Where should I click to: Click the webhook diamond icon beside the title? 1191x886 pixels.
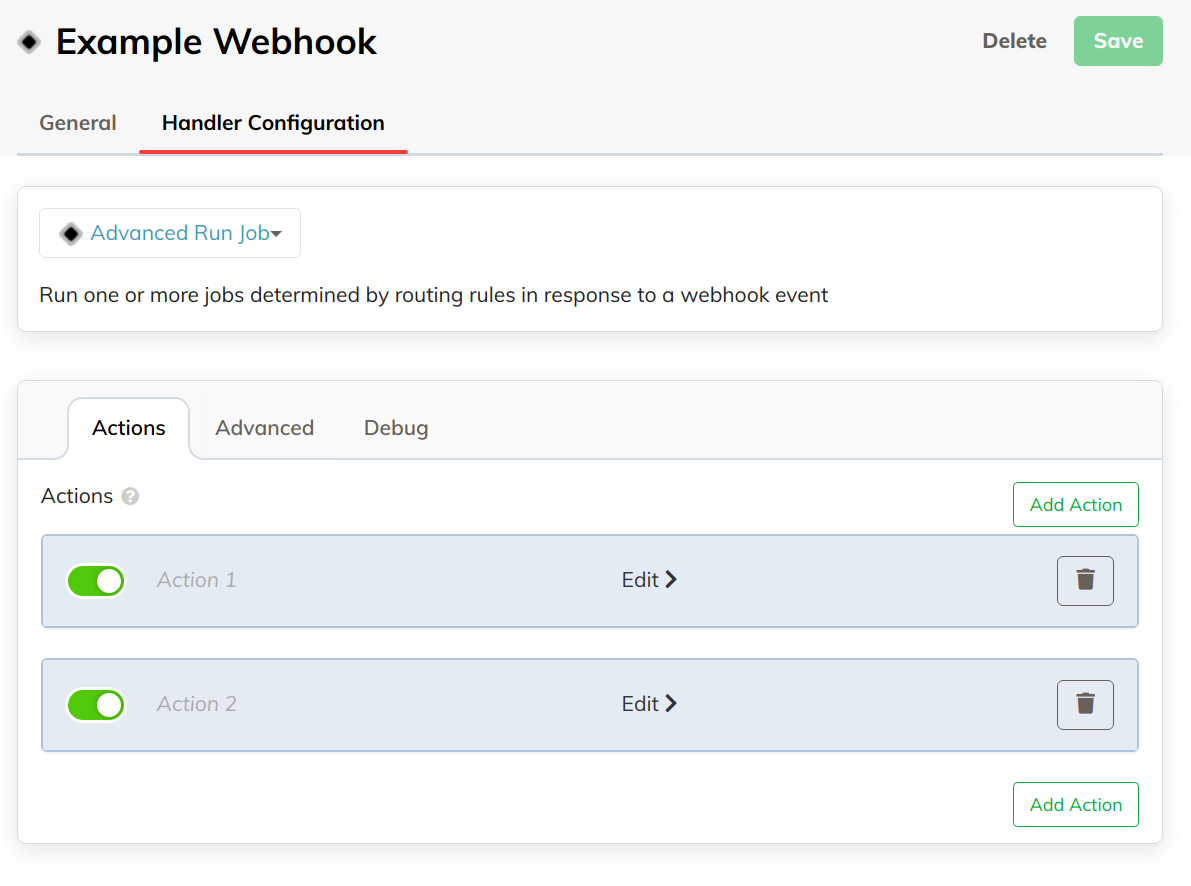(x=30, y=42)
